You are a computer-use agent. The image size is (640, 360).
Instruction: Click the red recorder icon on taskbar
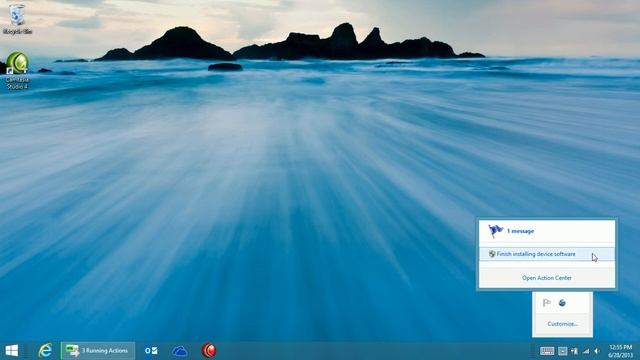point(209,351)
